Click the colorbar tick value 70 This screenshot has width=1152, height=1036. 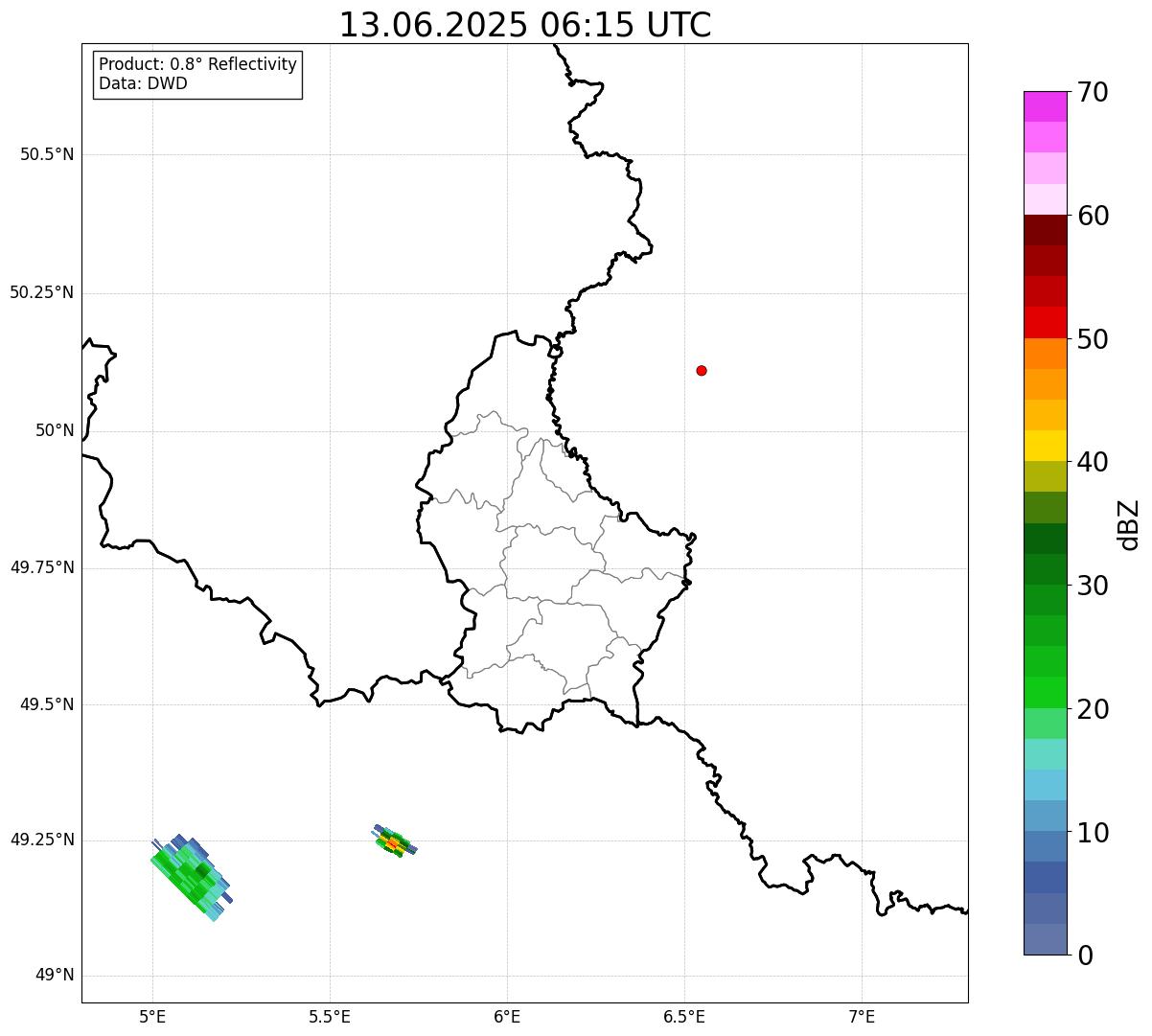pos(1094,92)
